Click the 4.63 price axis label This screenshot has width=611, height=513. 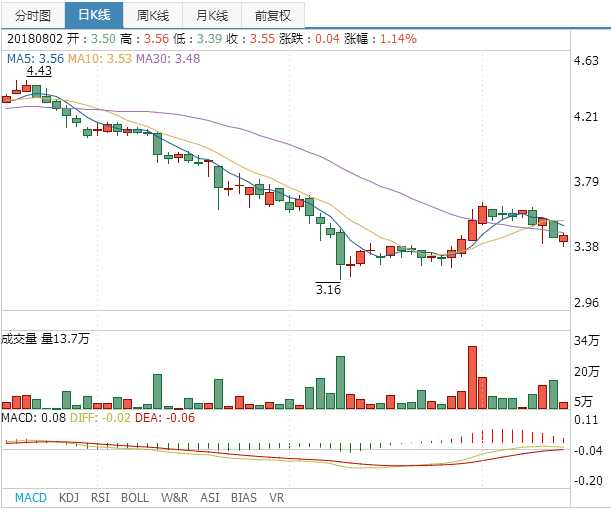(586, 60)
